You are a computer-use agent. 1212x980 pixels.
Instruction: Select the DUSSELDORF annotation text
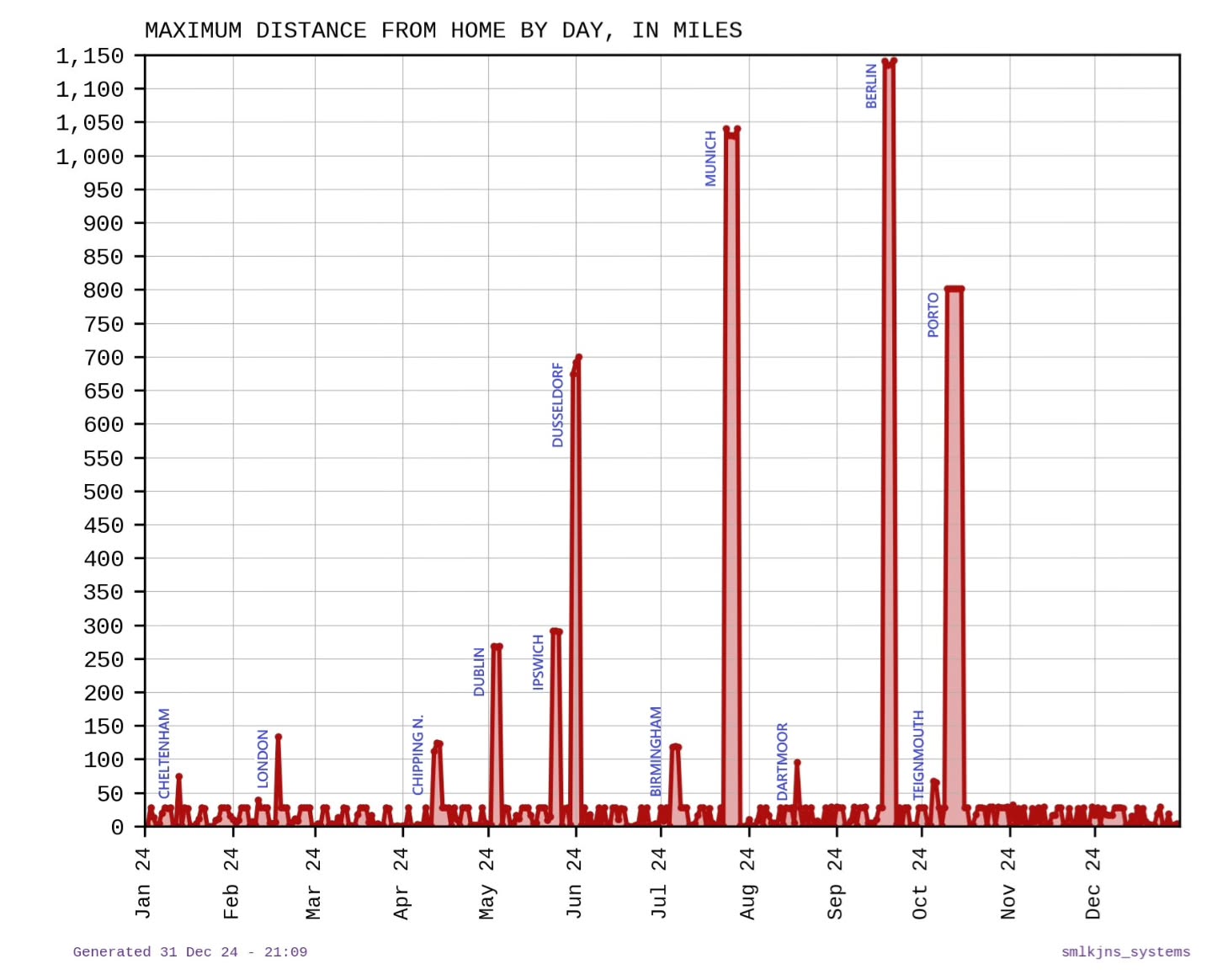(557, 405)
